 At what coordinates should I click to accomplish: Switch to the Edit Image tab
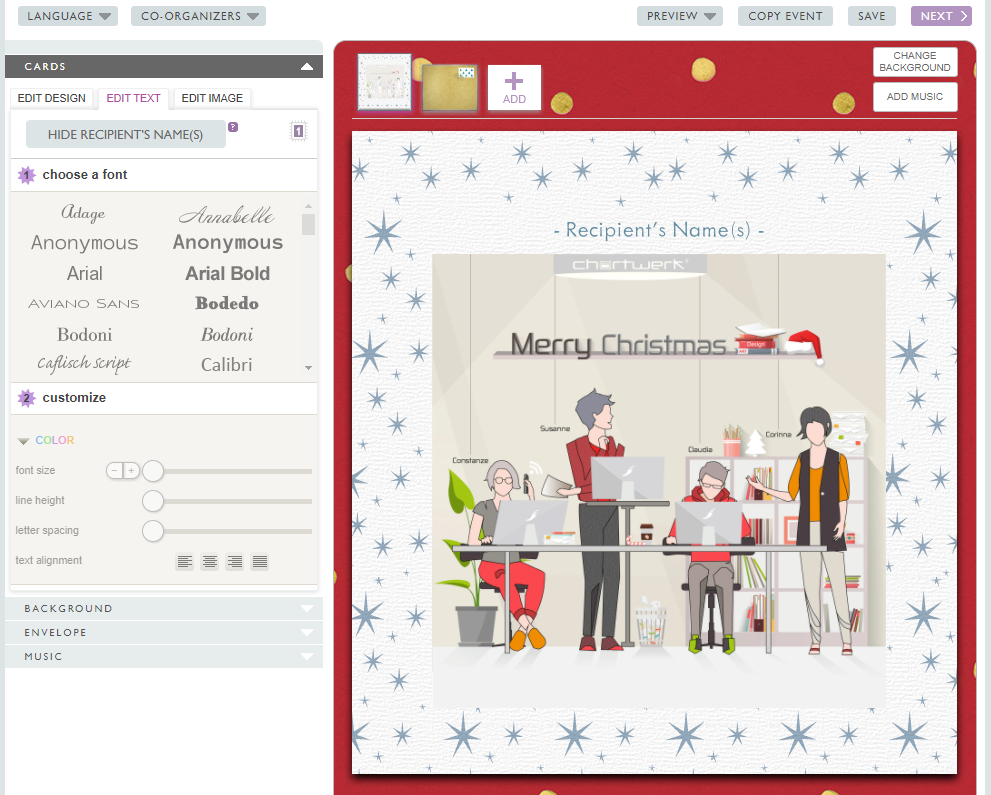coord(212,98)
